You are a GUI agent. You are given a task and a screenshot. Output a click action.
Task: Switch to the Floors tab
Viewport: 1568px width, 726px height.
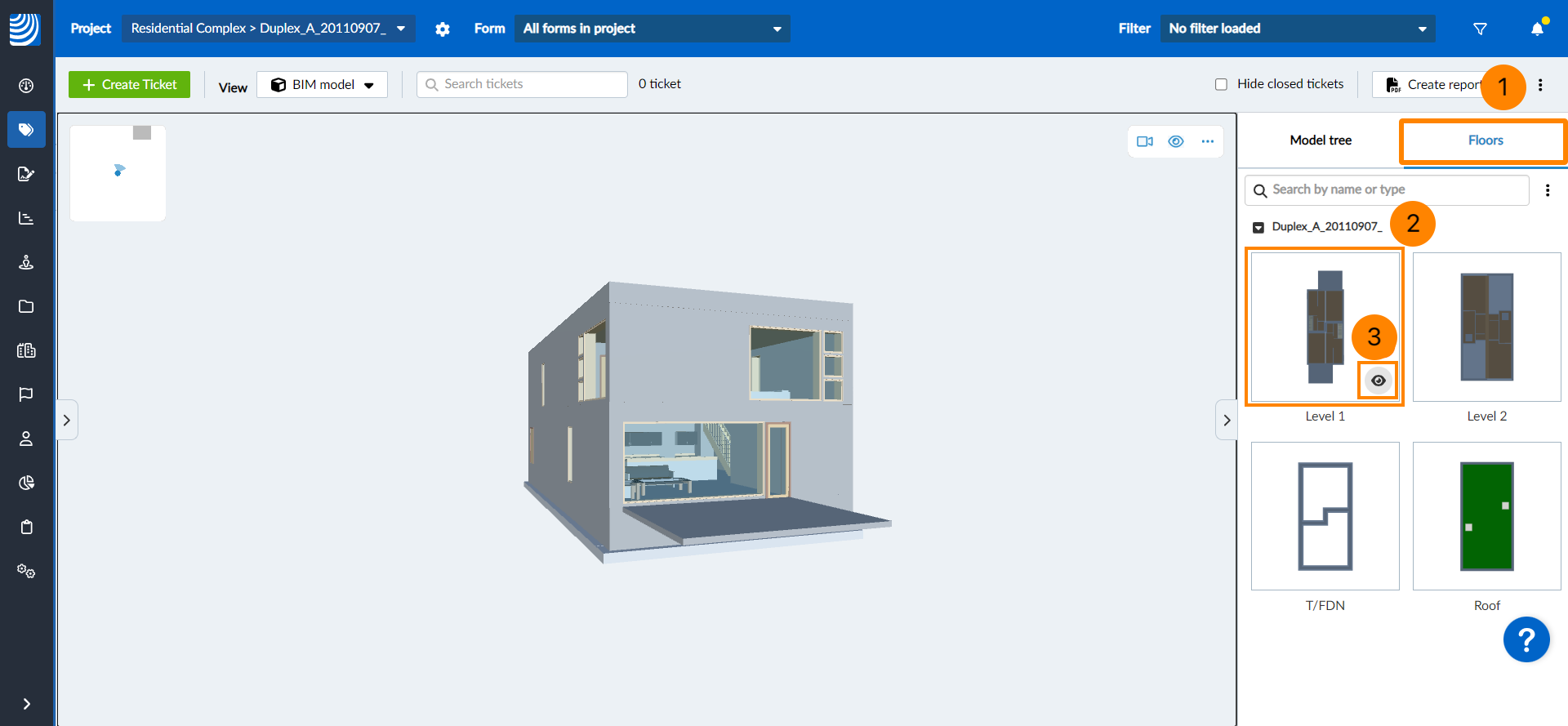click(x=1485, y=140)
